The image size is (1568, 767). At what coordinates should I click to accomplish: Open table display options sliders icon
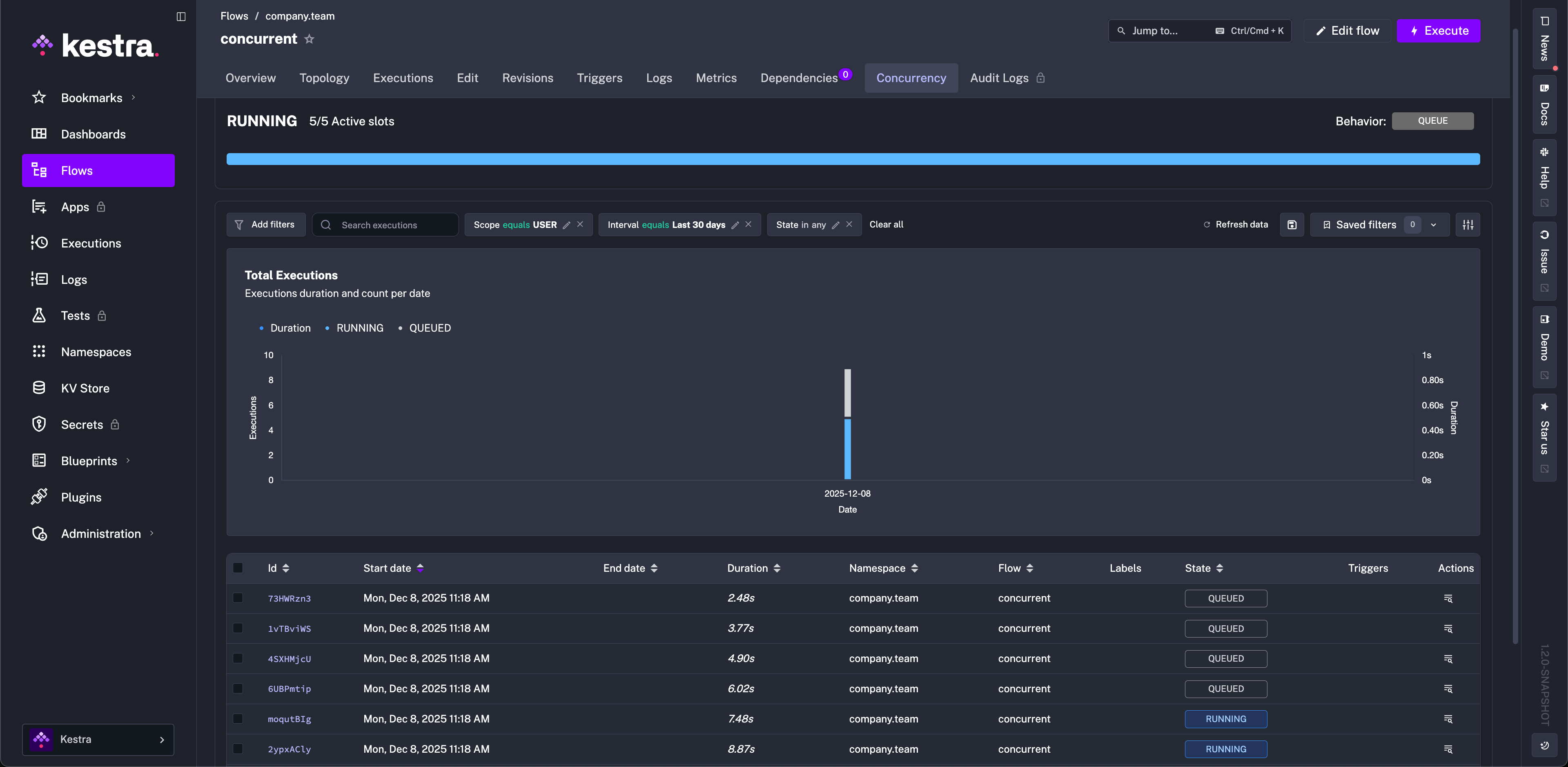[x=1468, y=225]
